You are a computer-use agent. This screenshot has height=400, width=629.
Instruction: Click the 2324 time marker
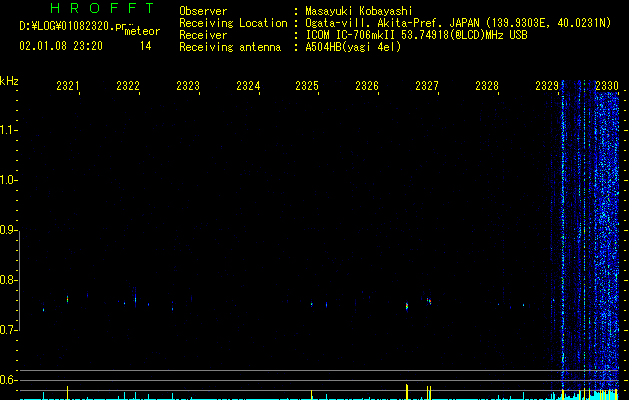[x=248, y=86]
